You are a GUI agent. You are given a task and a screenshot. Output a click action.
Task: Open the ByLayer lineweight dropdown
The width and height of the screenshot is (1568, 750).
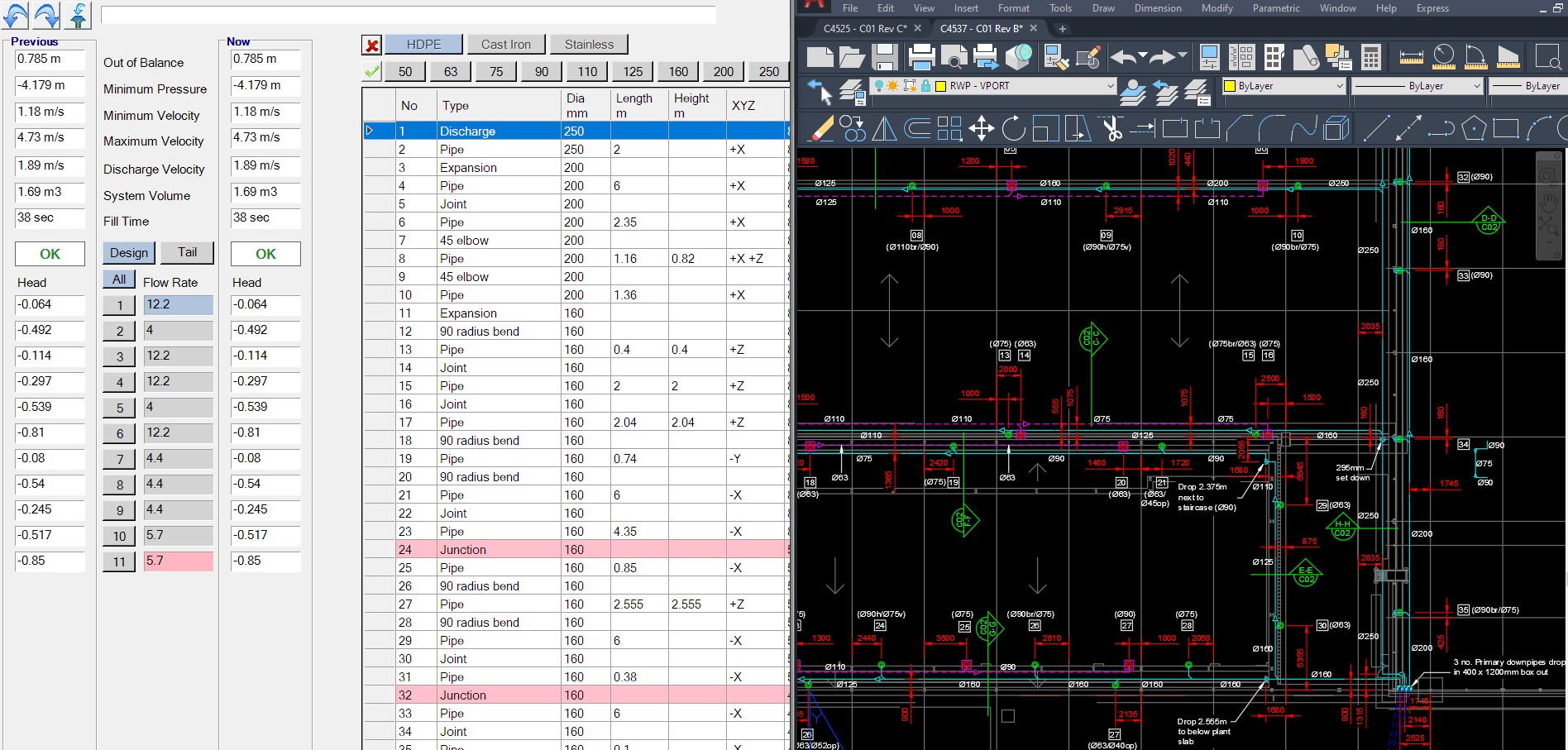(1528, 86)
